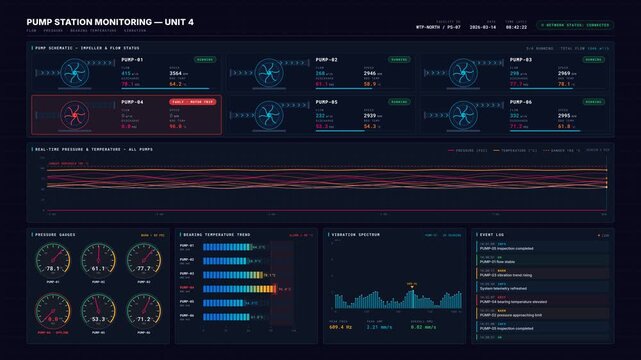641x360 pixels.
Task: Click the peak amplitude value 2.21 mm/s
Action: click(x=379, y=327)
